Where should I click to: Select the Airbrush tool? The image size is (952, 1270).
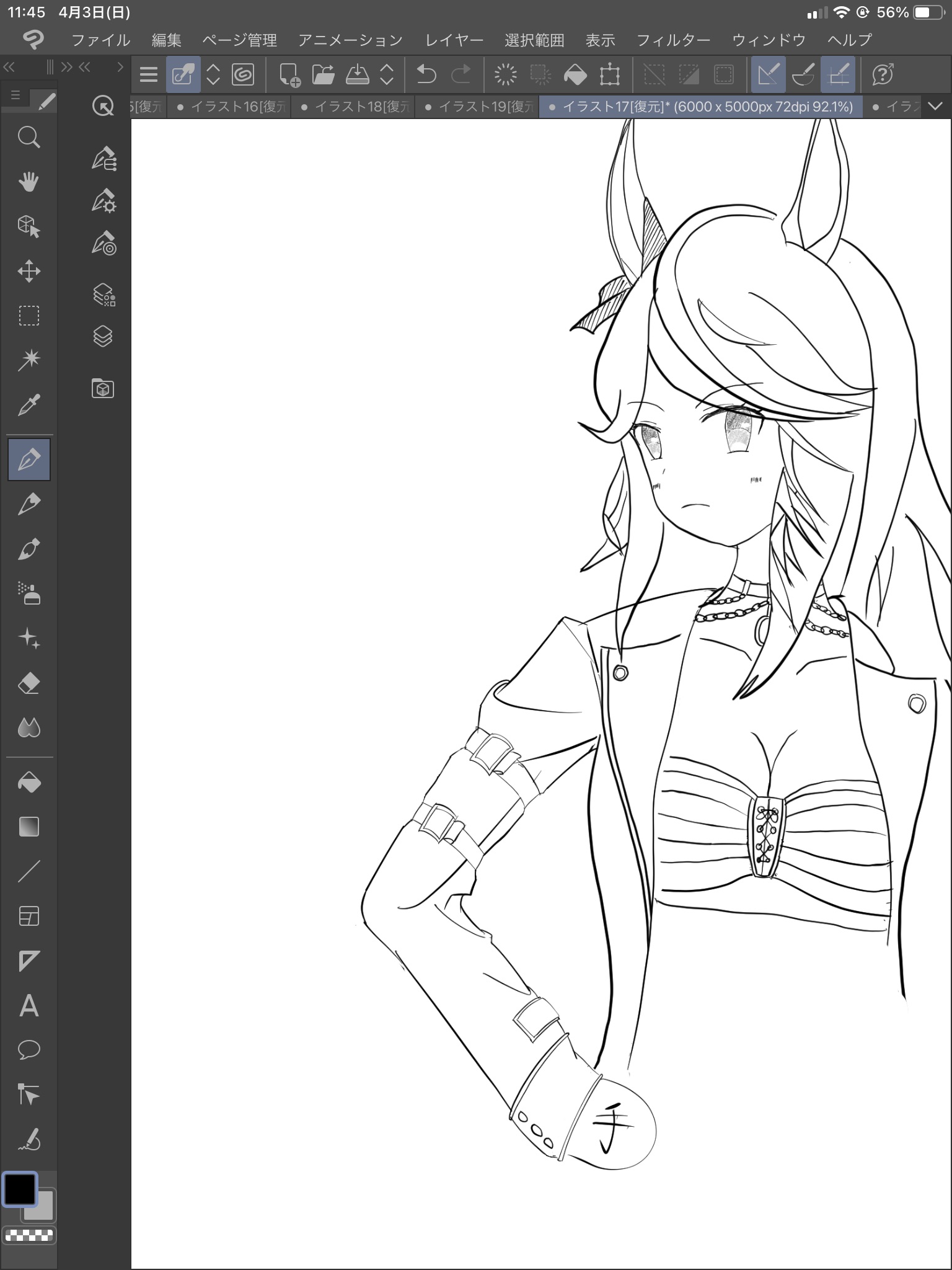coord(29,593)
